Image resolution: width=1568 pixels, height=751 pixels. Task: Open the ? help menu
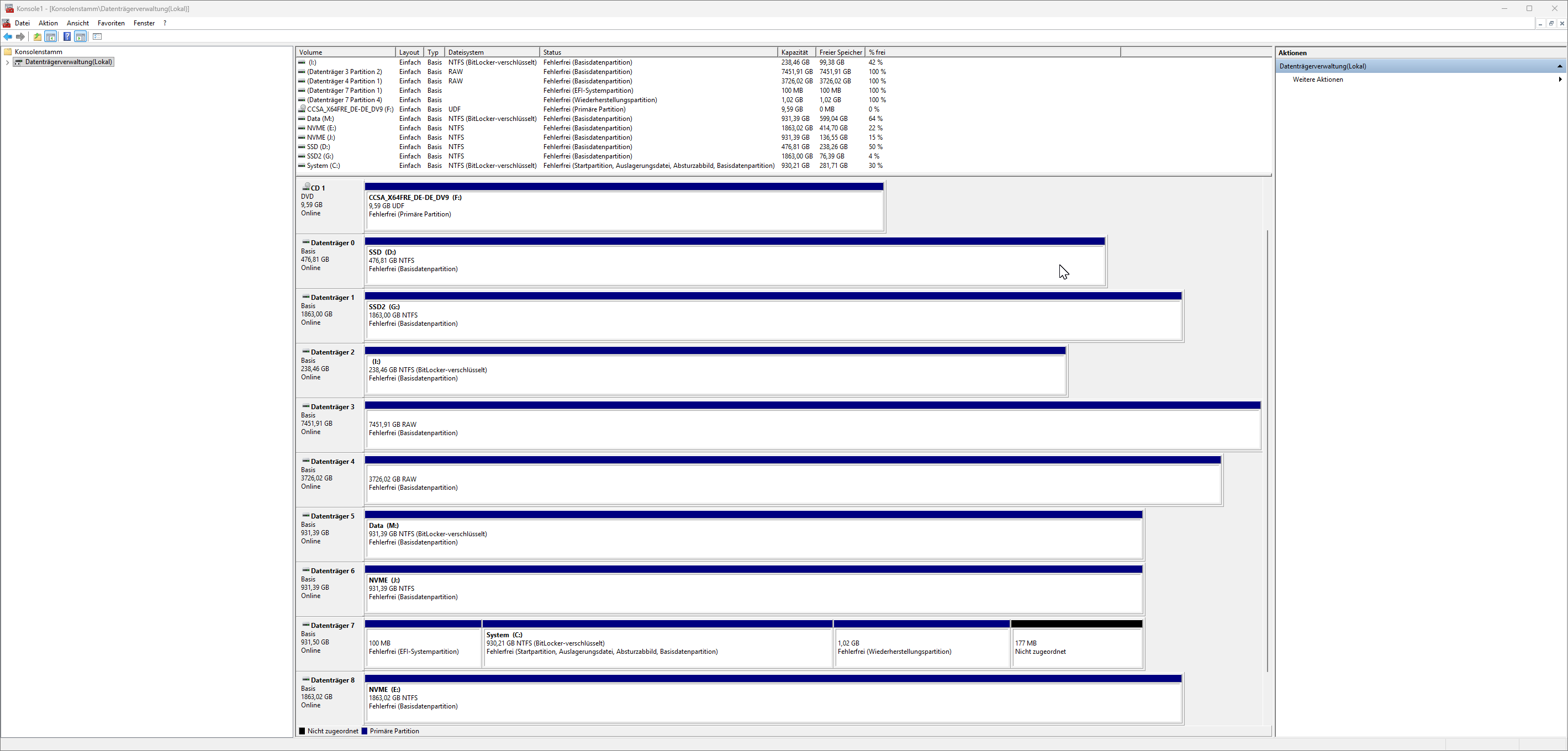coord(165,23)
